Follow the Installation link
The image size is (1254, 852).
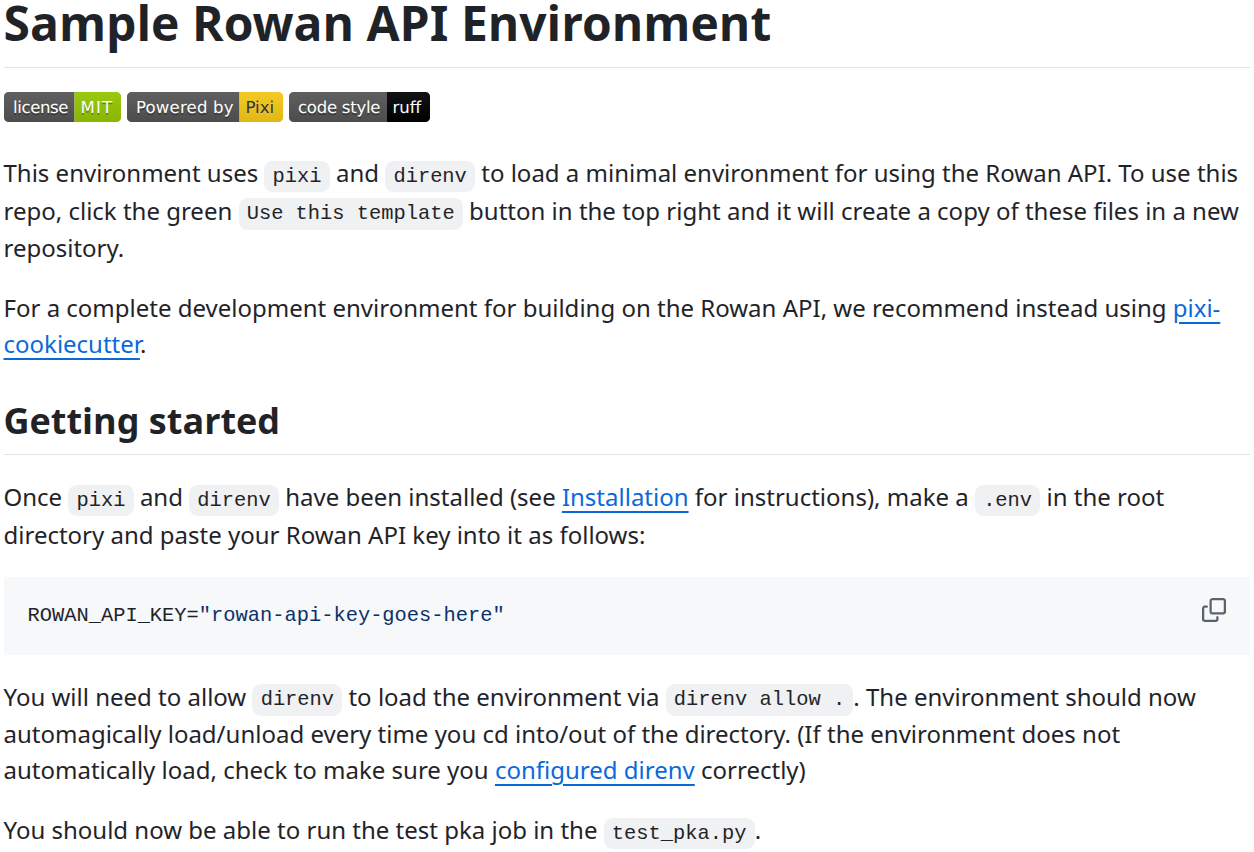pos(624,497)
